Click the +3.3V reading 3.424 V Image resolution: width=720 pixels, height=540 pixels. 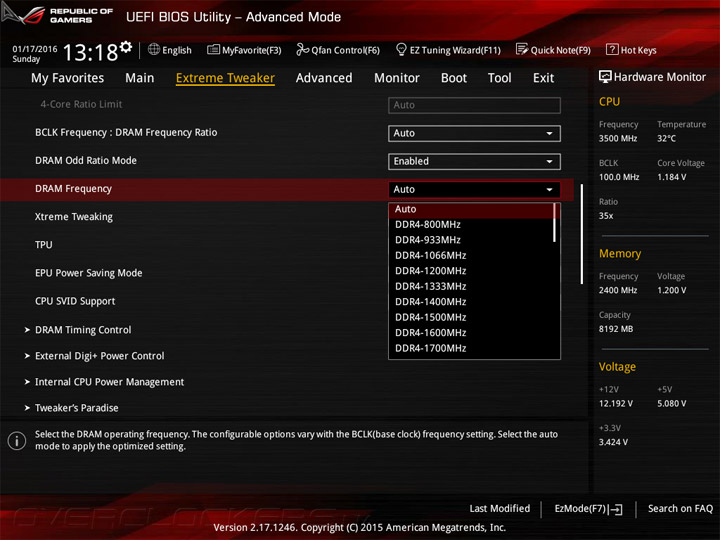(x=613, y=442)
